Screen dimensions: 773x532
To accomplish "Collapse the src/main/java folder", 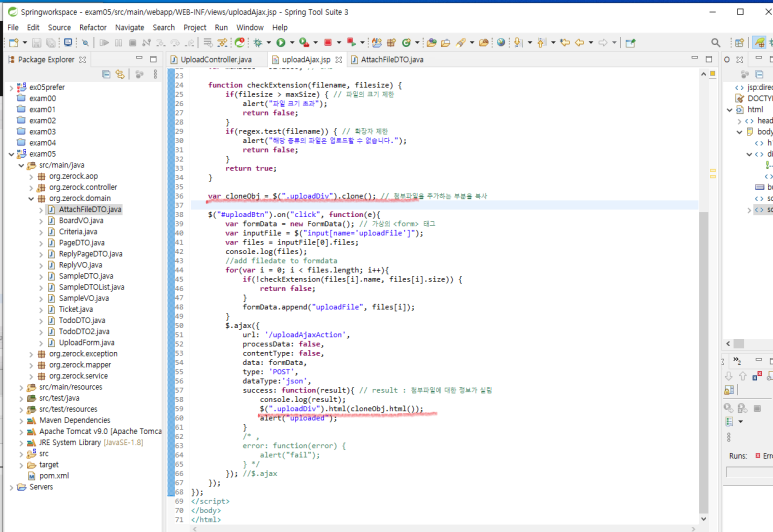I will (x=21, y=166).
